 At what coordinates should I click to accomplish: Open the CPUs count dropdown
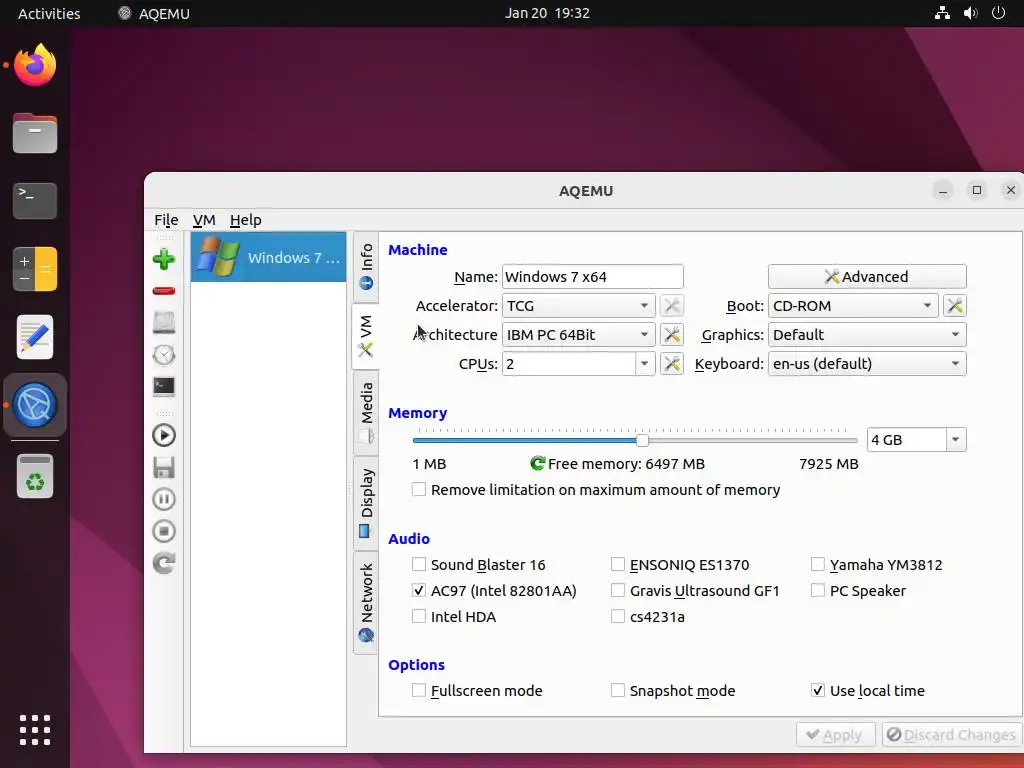(x=645, y=364)
